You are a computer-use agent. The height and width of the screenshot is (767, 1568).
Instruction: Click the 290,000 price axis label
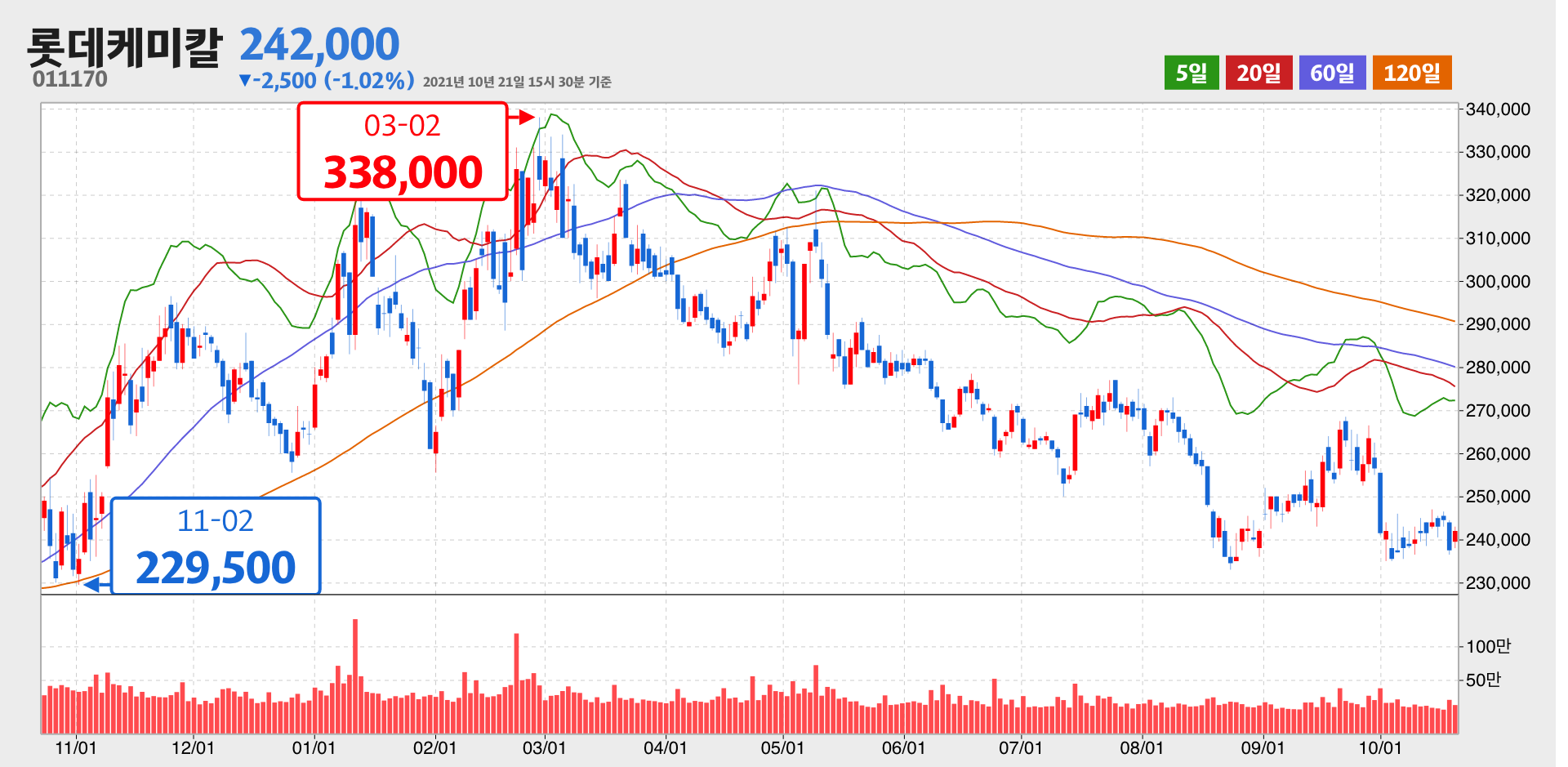click(1499, 324)
